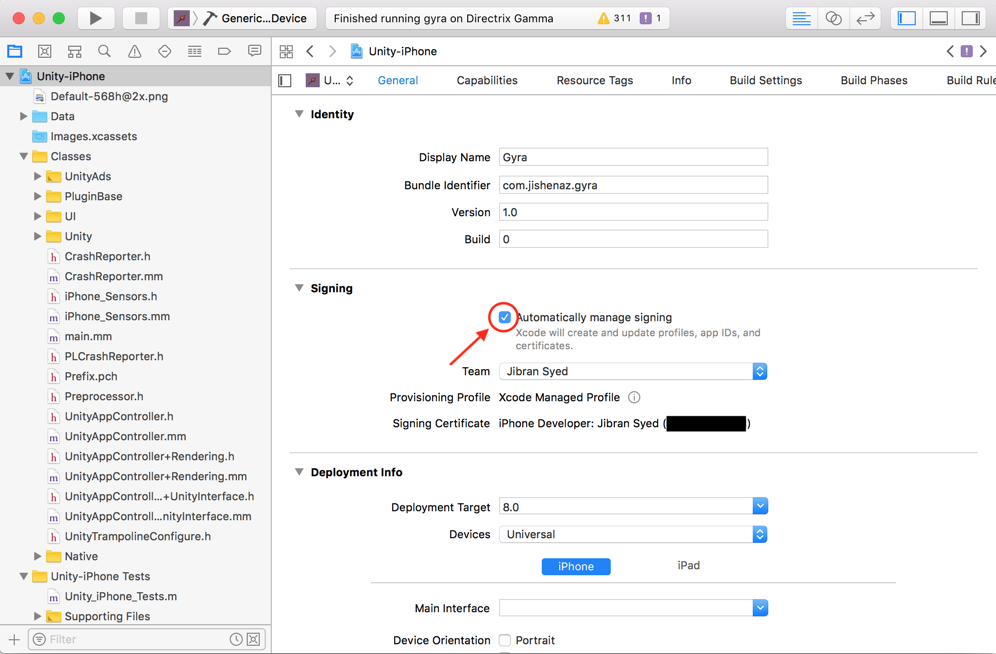The width and height of the screenshot is (996, 654).
Task: Open the target selector popup
Action: pyautogui.click(x=330, y=81)
